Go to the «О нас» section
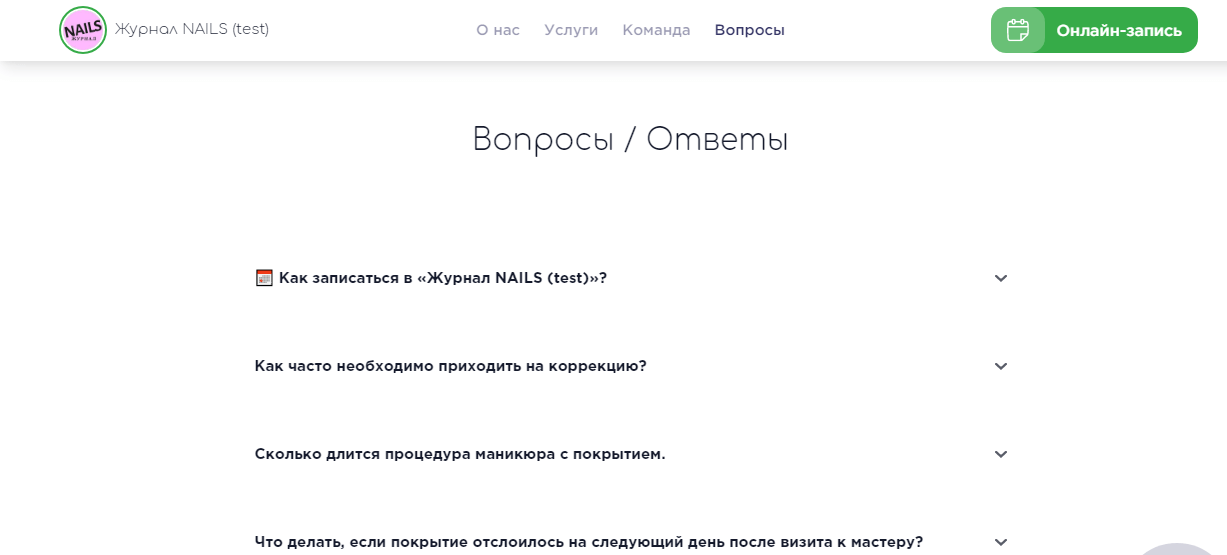The width and height of the screenshot is (1227, 555). (x=498, y=30)
